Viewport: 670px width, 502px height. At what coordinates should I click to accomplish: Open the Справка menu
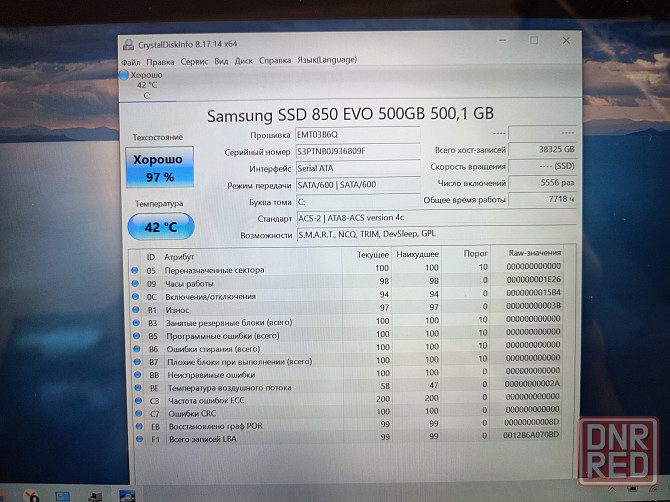(x=275, y=60)
